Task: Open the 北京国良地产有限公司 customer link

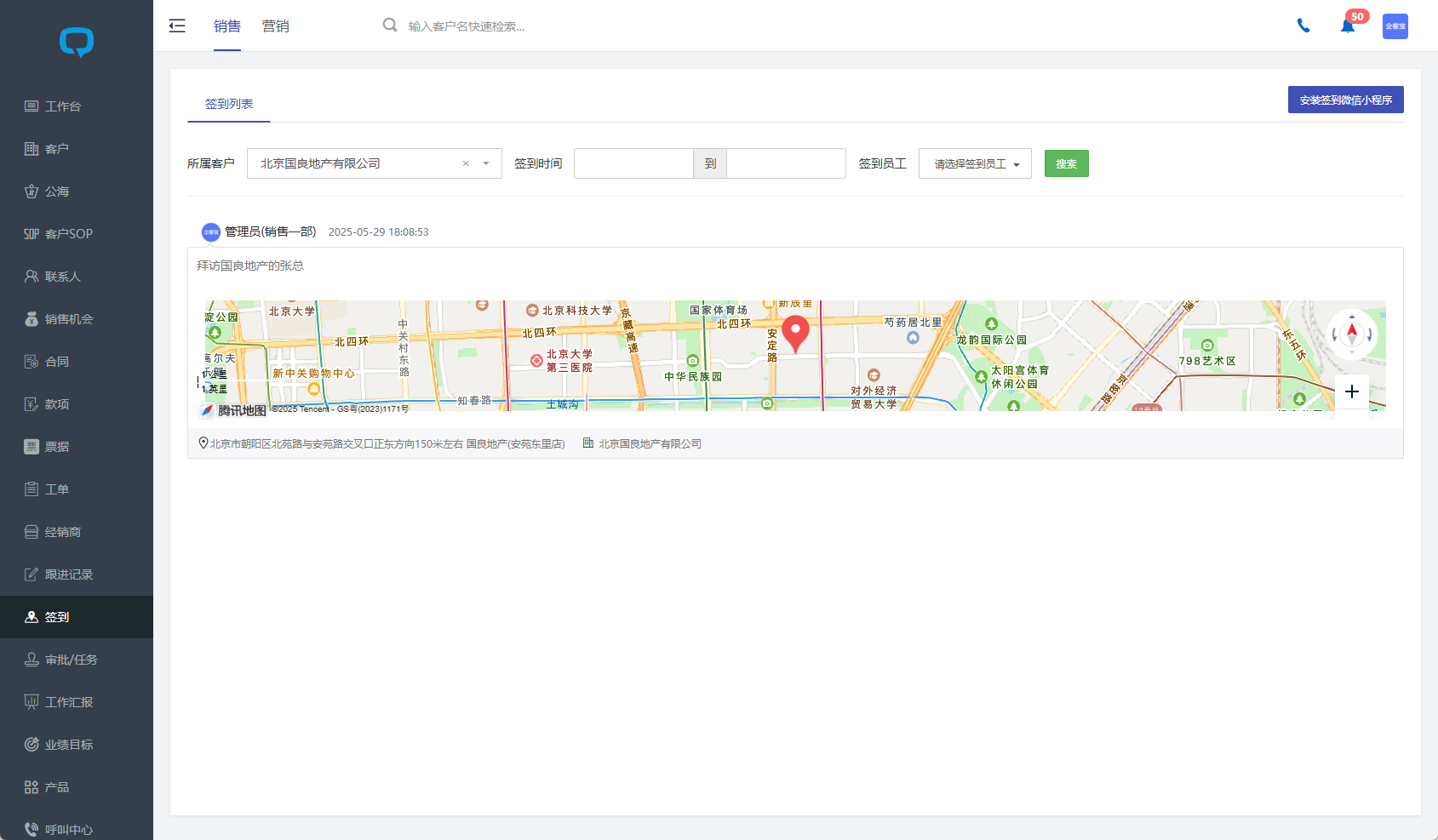Action: 650,443
